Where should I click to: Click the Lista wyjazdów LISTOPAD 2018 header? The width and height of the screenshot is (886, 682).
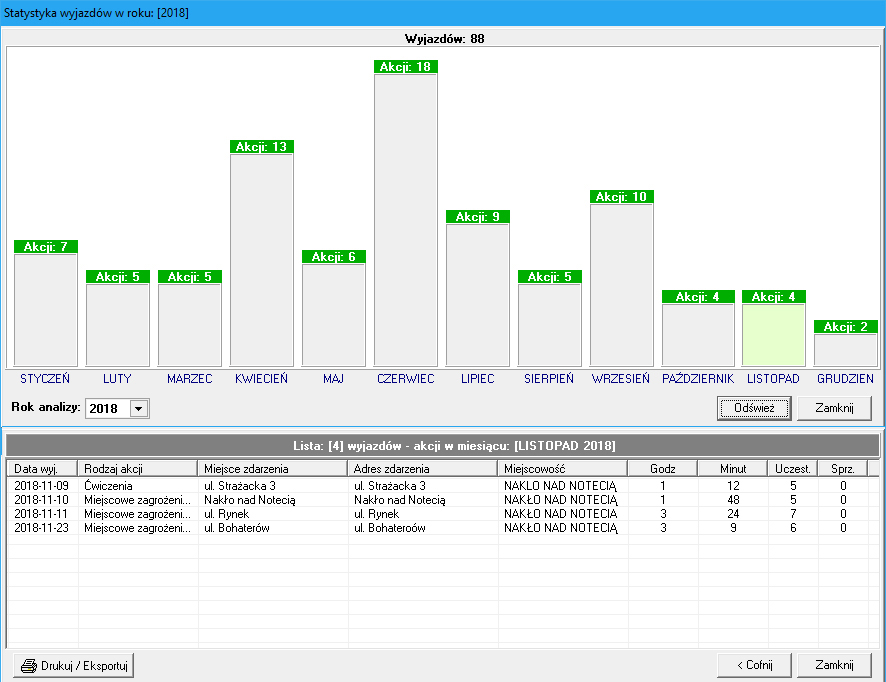(x=443, y=445)
